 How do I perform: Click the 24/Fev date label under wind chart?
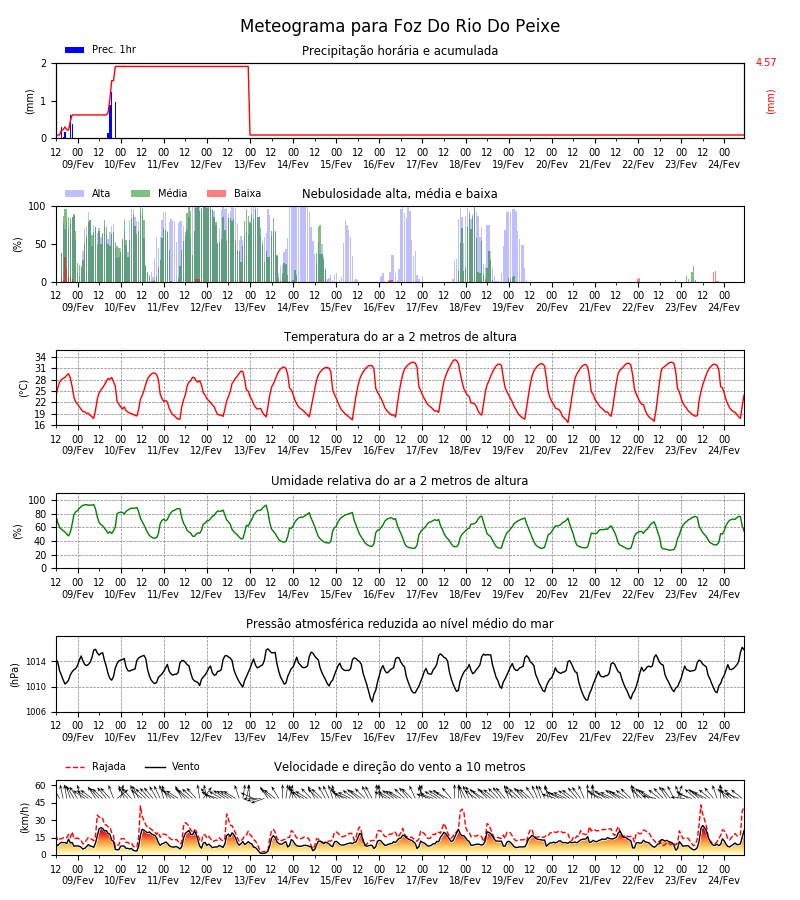click(x=724, y=880)
